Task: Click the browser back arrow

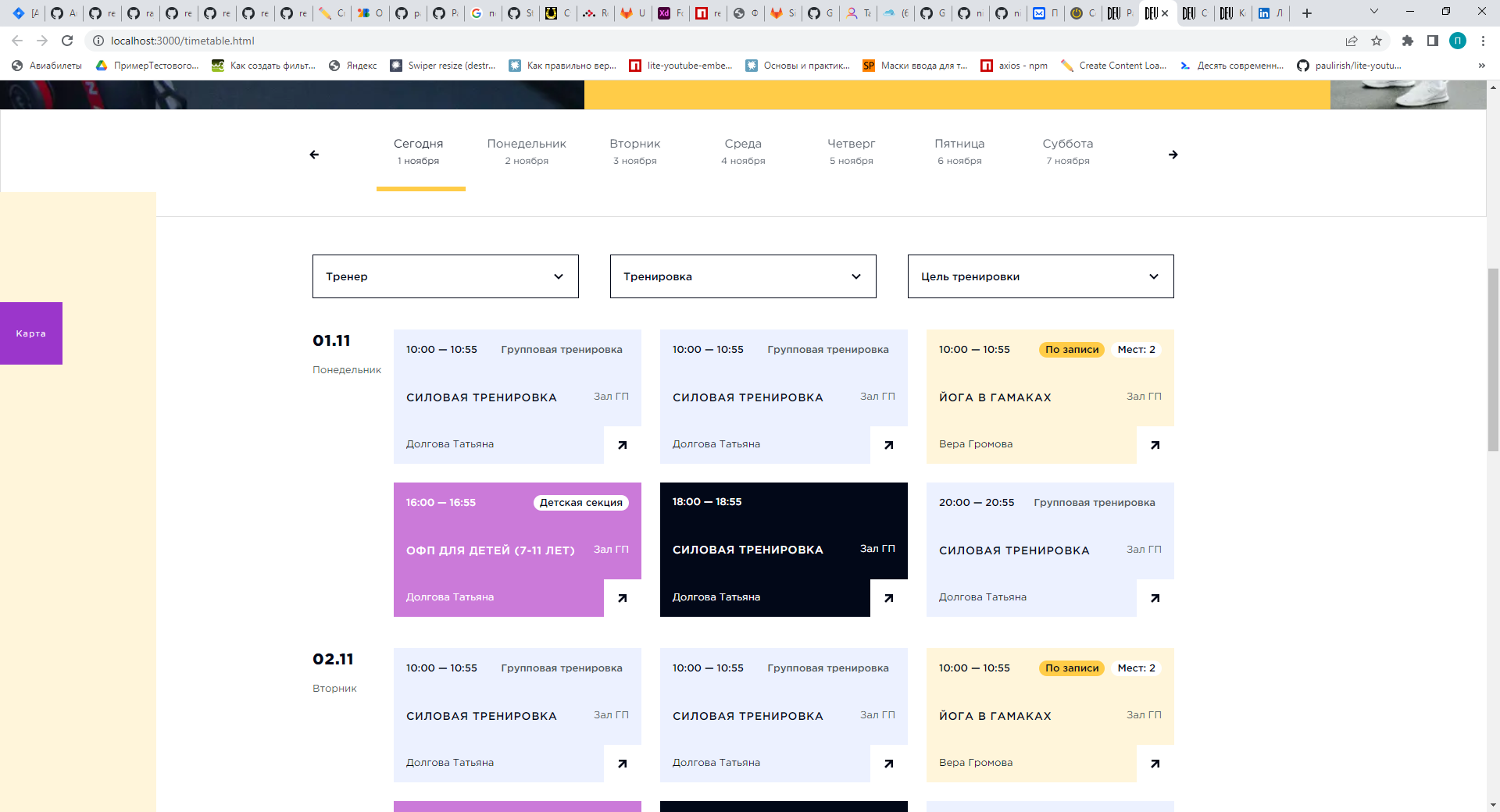Action: click(x=17, y=41)
